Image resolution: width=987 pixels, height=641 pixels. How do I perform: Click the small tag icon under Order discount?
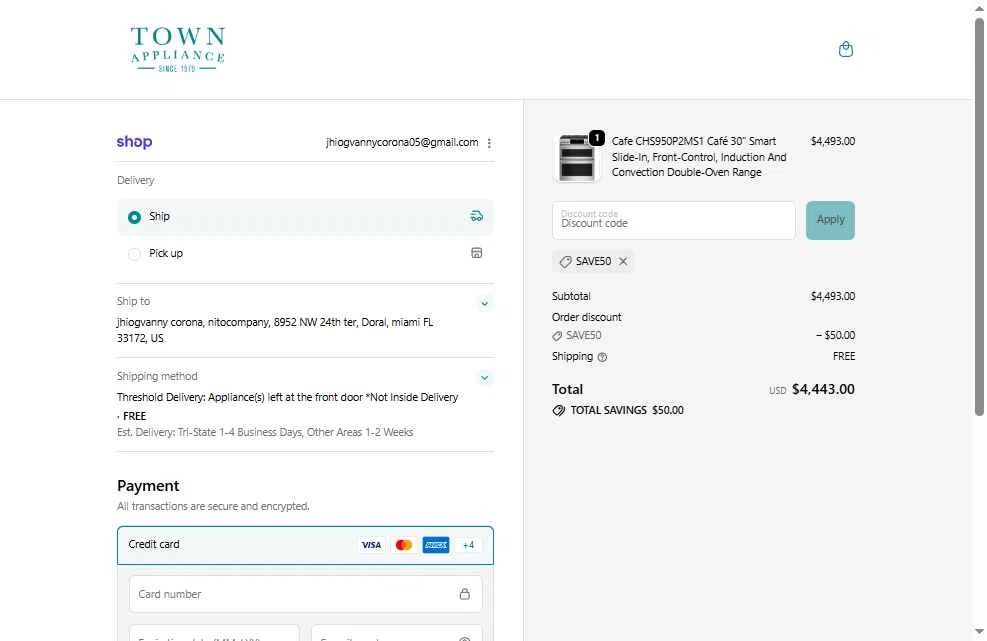[x=557, y=336]
